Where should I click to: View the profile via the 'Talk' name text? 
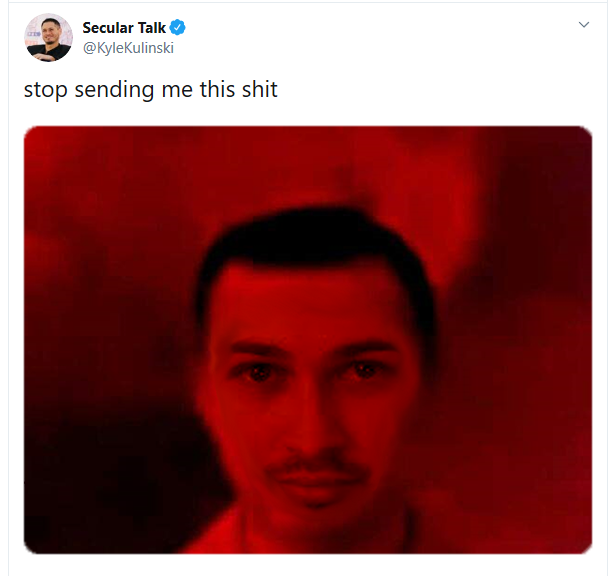click(152, 28)
